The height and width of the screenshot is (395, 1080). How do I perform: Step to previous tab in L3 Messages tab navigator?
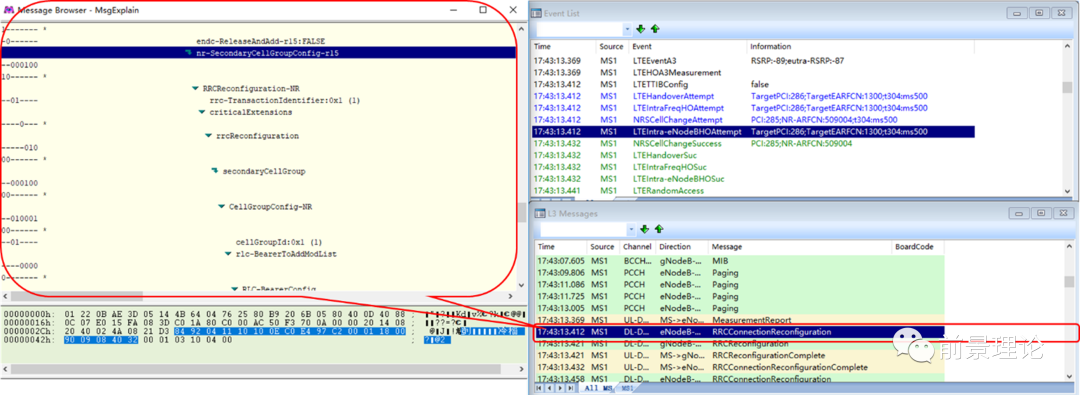(x=550, y=388)
